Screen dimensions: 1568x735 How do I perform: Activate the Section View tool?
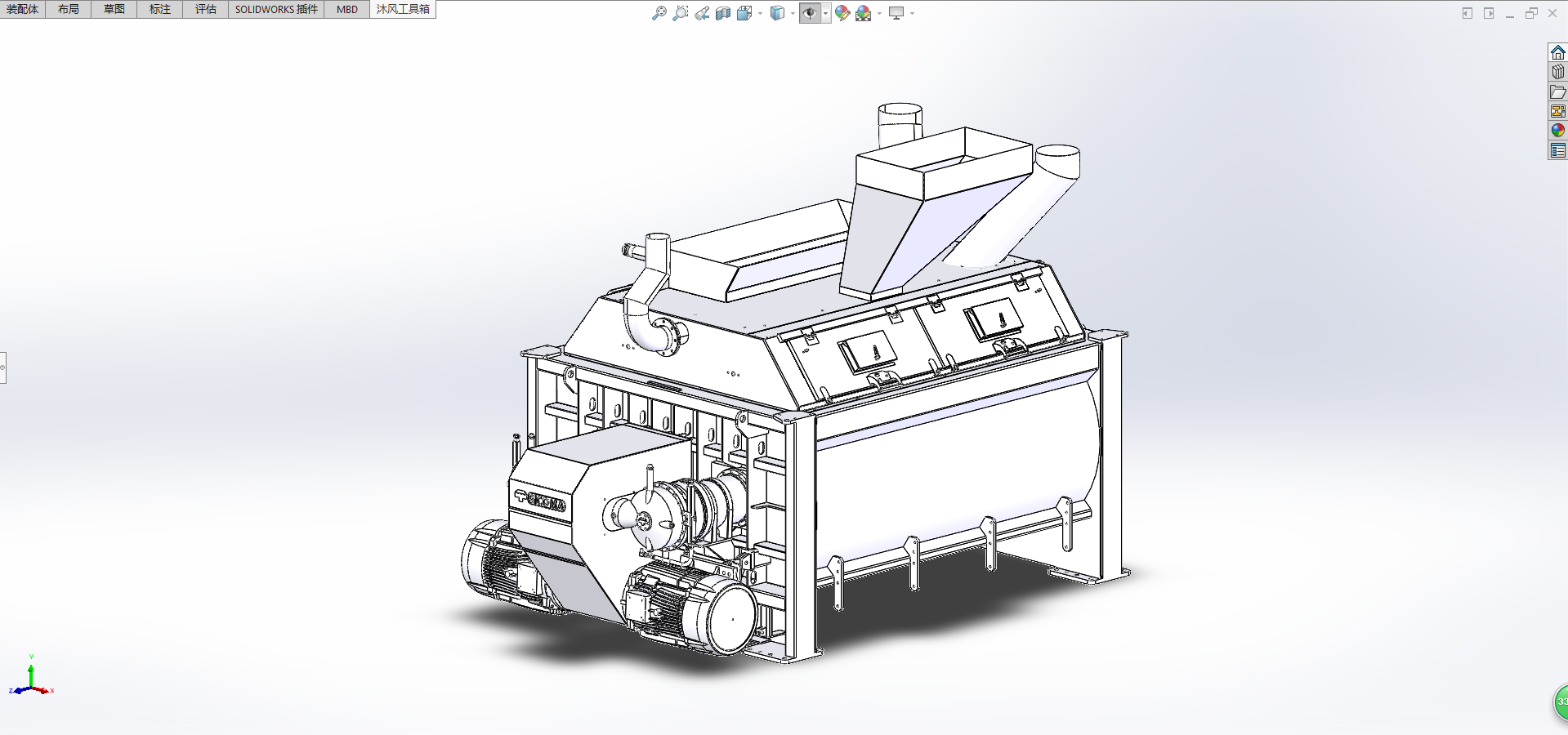pos(723,13)
